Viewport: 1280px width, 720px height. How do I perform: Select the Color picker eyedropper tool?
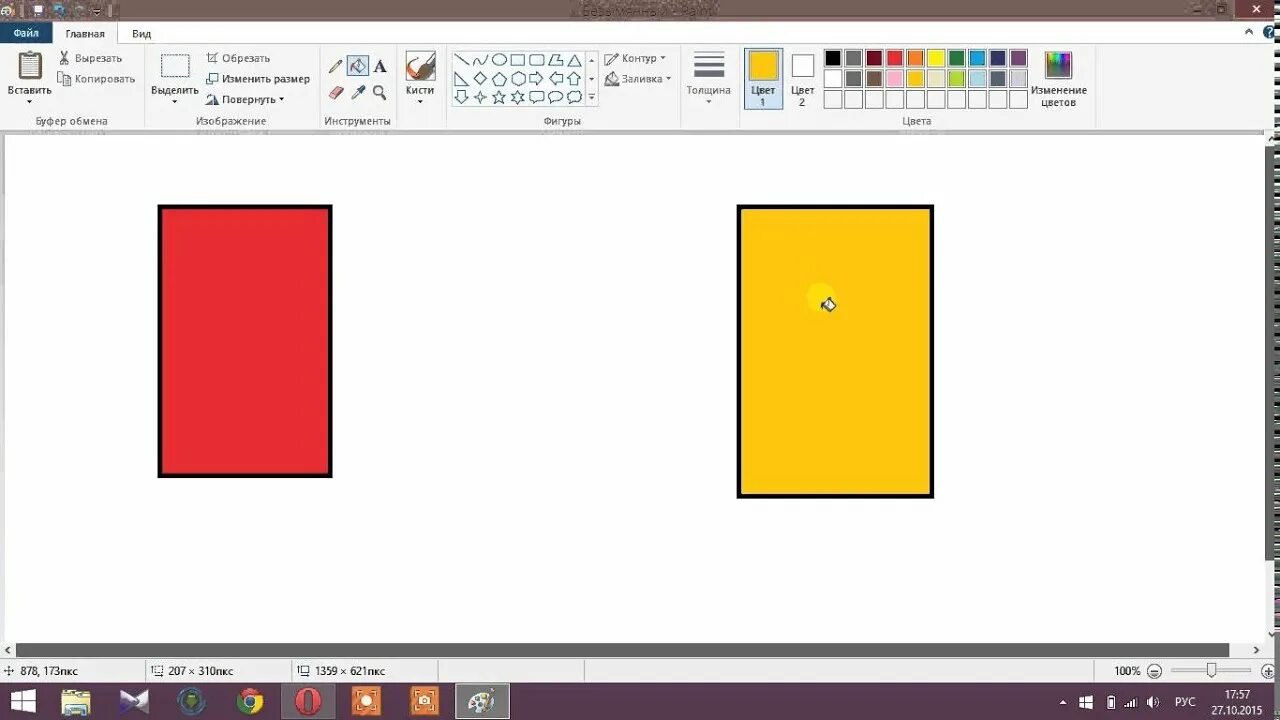358,92
